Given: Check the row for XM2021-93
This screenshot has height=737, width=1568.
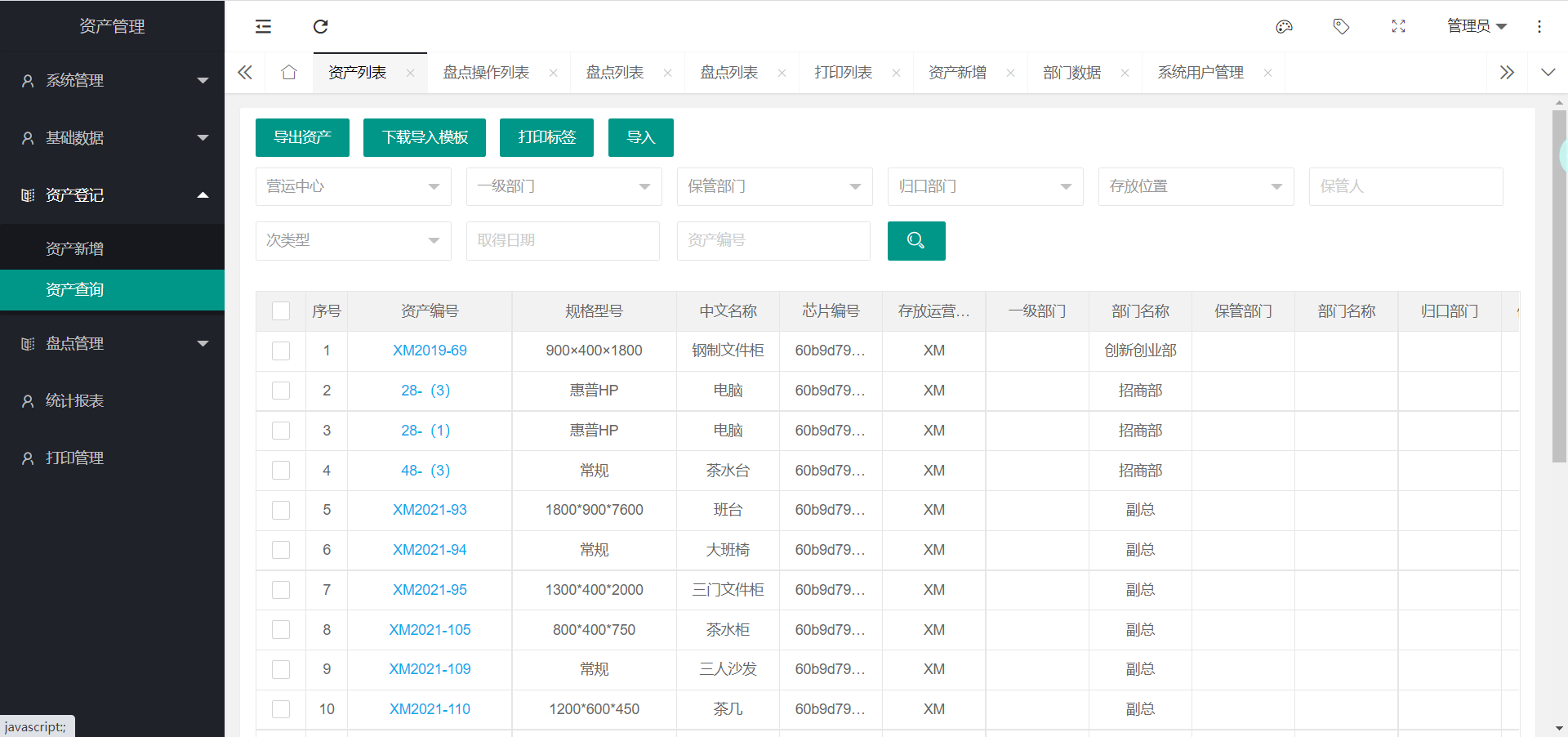Looking at the screenshot, I should point(281,510).
